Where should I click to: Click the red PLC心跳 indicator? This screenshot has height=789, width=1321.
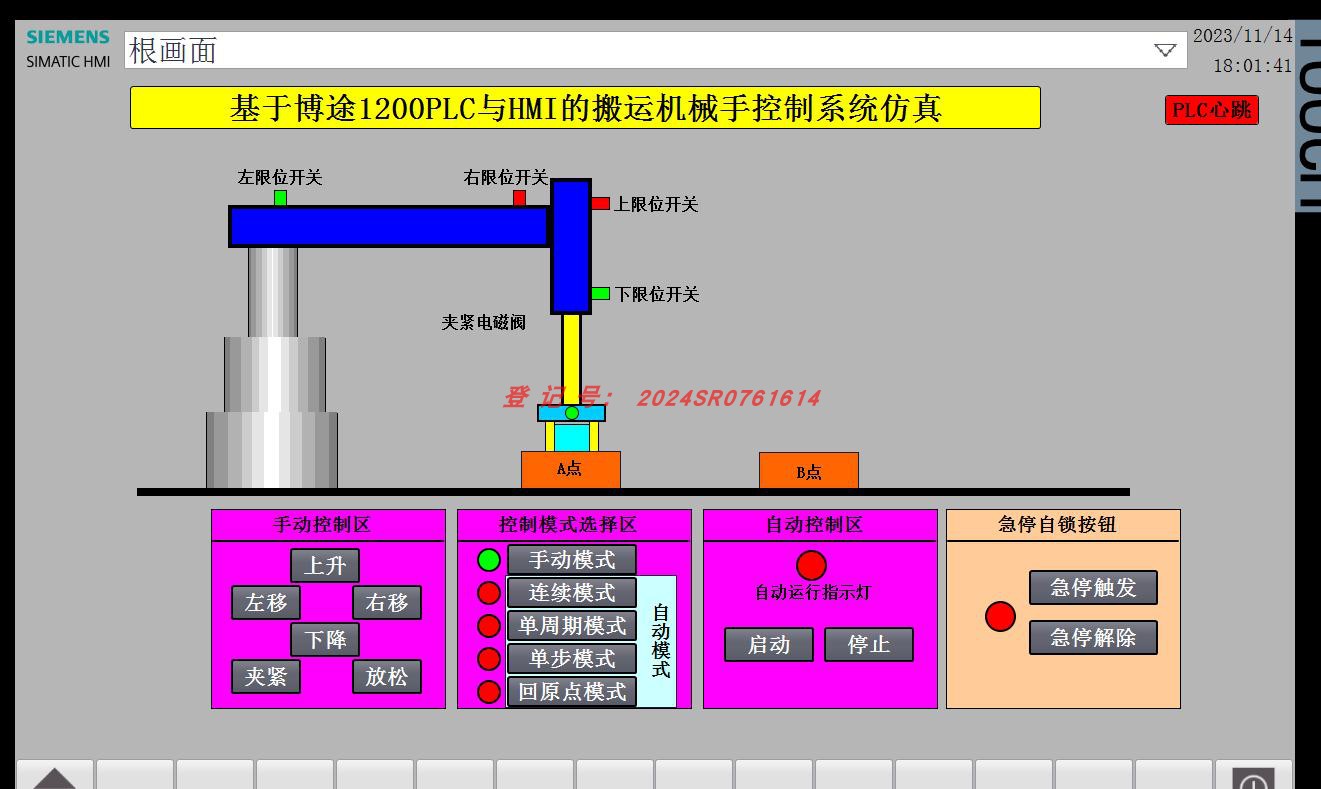tap(1212, 110)
